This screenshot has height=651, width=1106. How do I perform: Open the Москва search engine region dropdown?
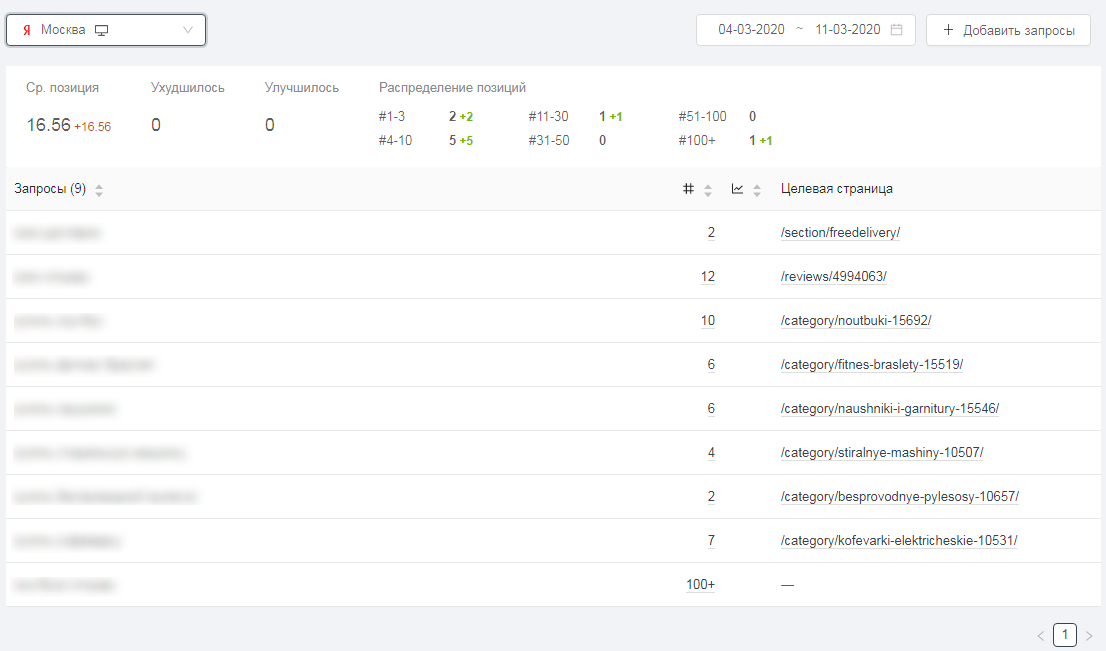click(x=106, y=30)
